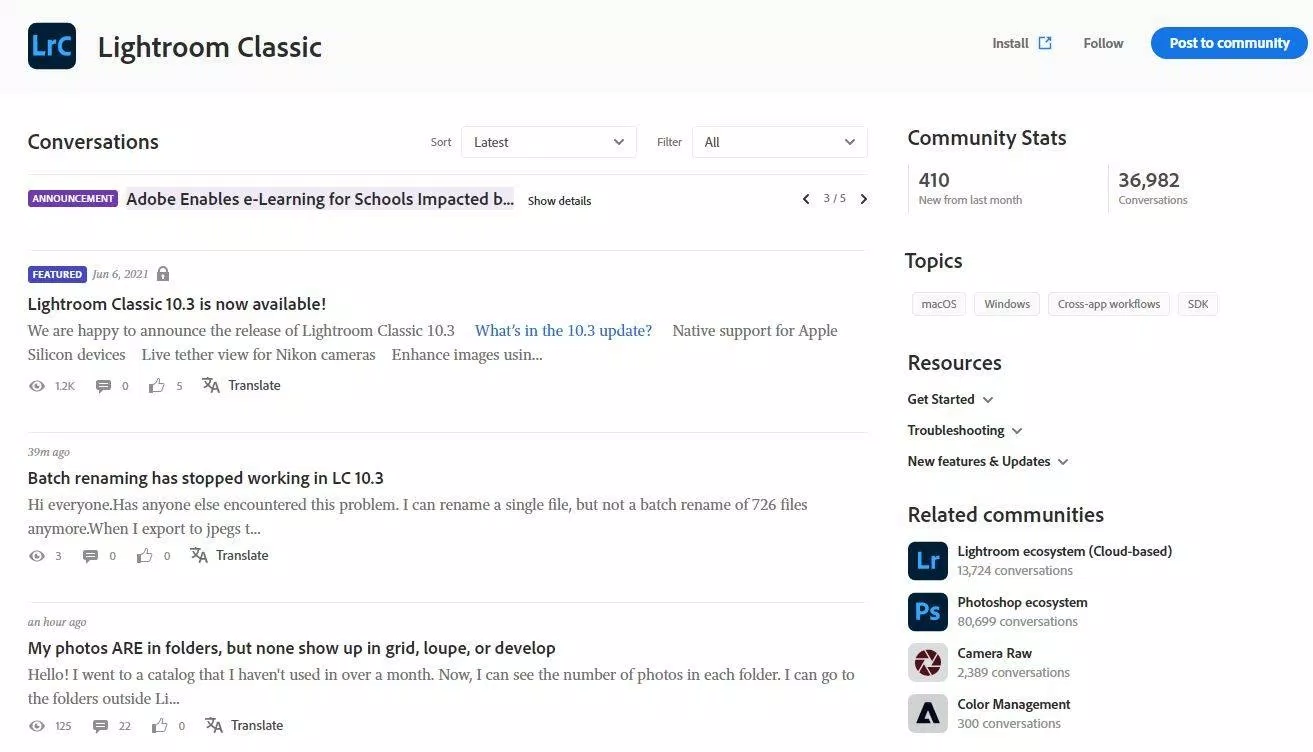Expand the Troubleshooting resources section
The width and height of the screenshot is (1313, 752).
click(x=965, y=430)
